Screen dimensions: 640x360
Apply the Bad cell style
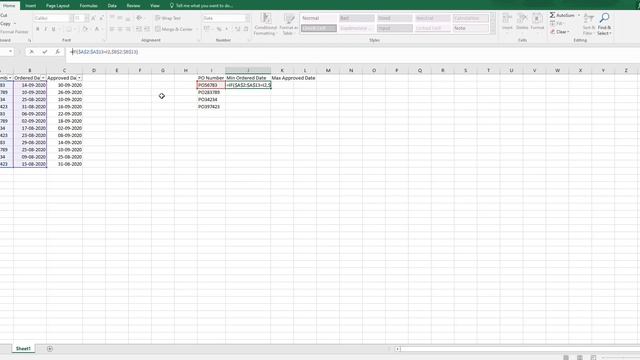(357, 18)
